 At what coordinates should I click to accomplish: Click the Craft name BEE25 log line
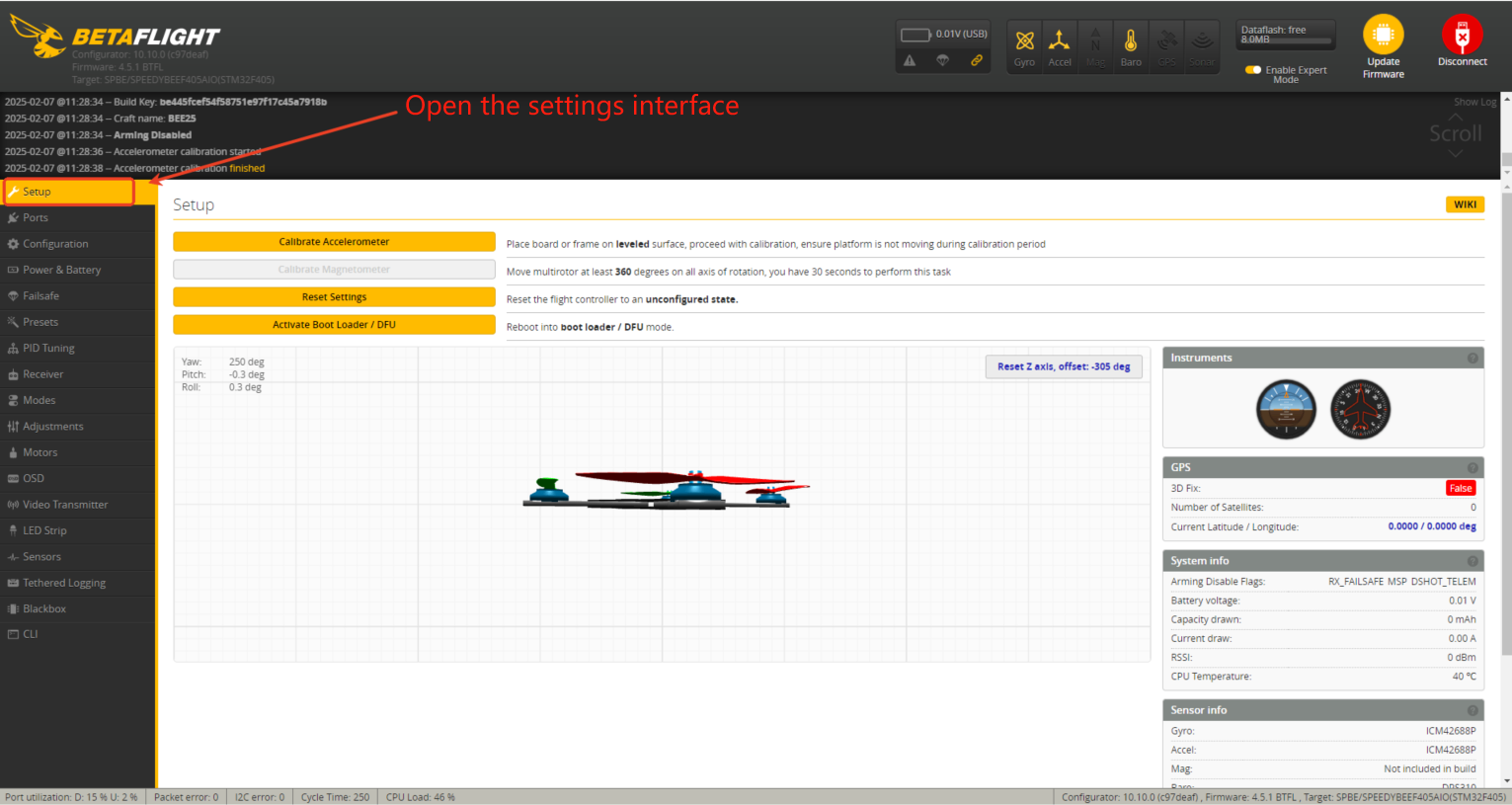coord(101,119)
